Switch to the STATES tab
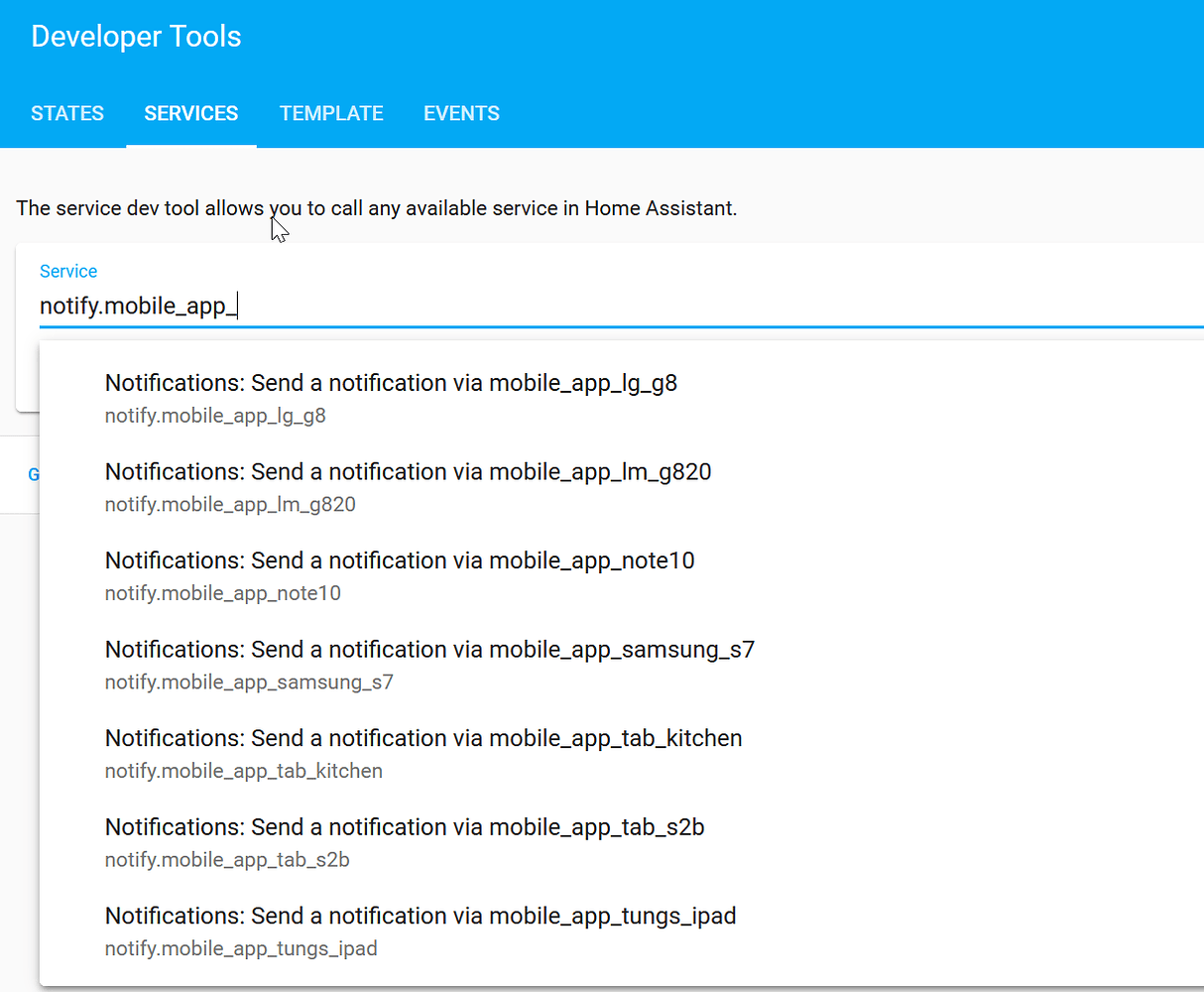This screenshot has width=1204, height=992. click(67, 113)
